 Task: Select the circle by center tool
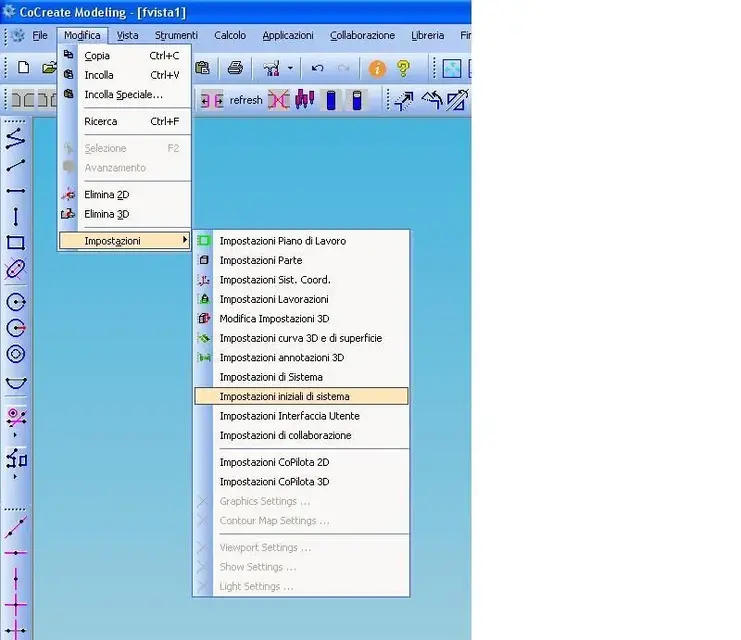tap(16, 302)
